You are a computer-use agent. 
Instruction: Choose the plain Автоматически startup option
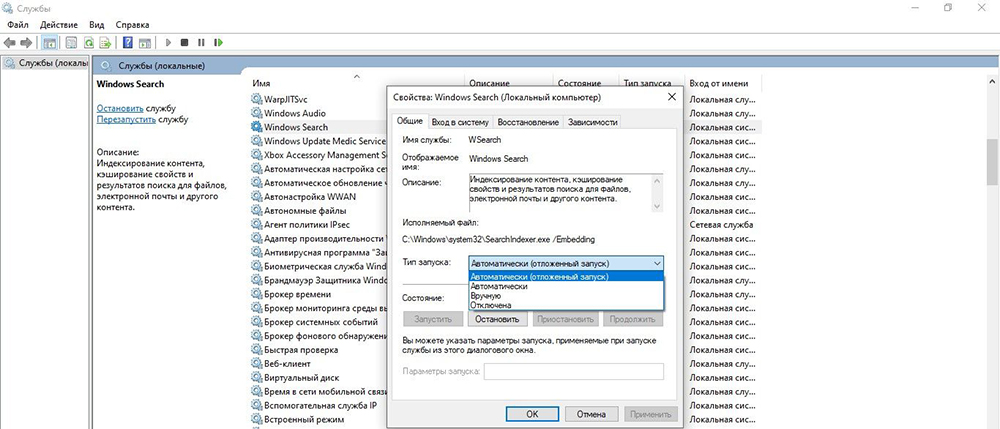pos(566,287)
